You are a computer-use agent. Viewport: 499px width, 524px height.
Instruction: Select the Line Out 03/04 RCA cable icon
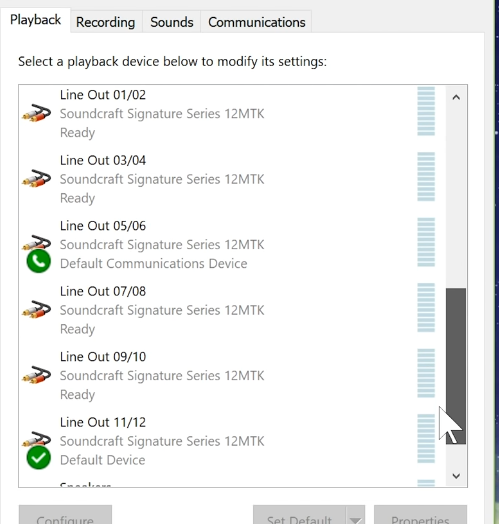(x=36, y=178)
